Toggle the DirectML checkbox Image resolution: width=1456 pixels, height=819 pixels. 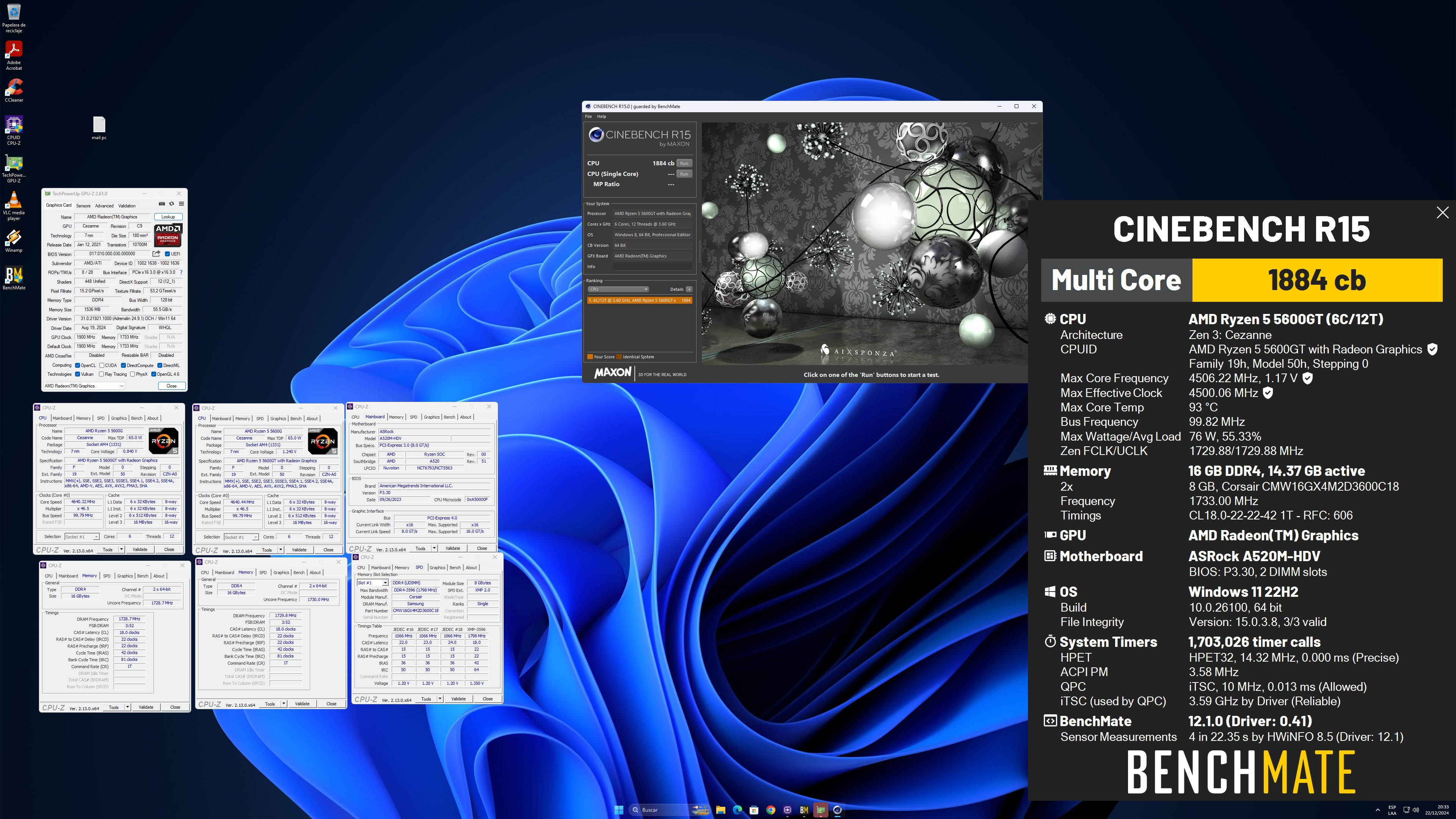[x=160, y=365]
